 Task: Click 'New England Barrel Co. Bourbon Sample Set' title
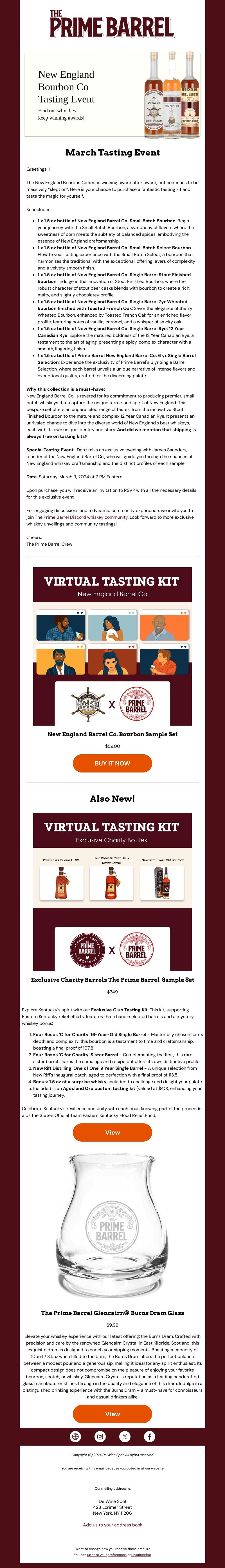click(x=112, y=734)
